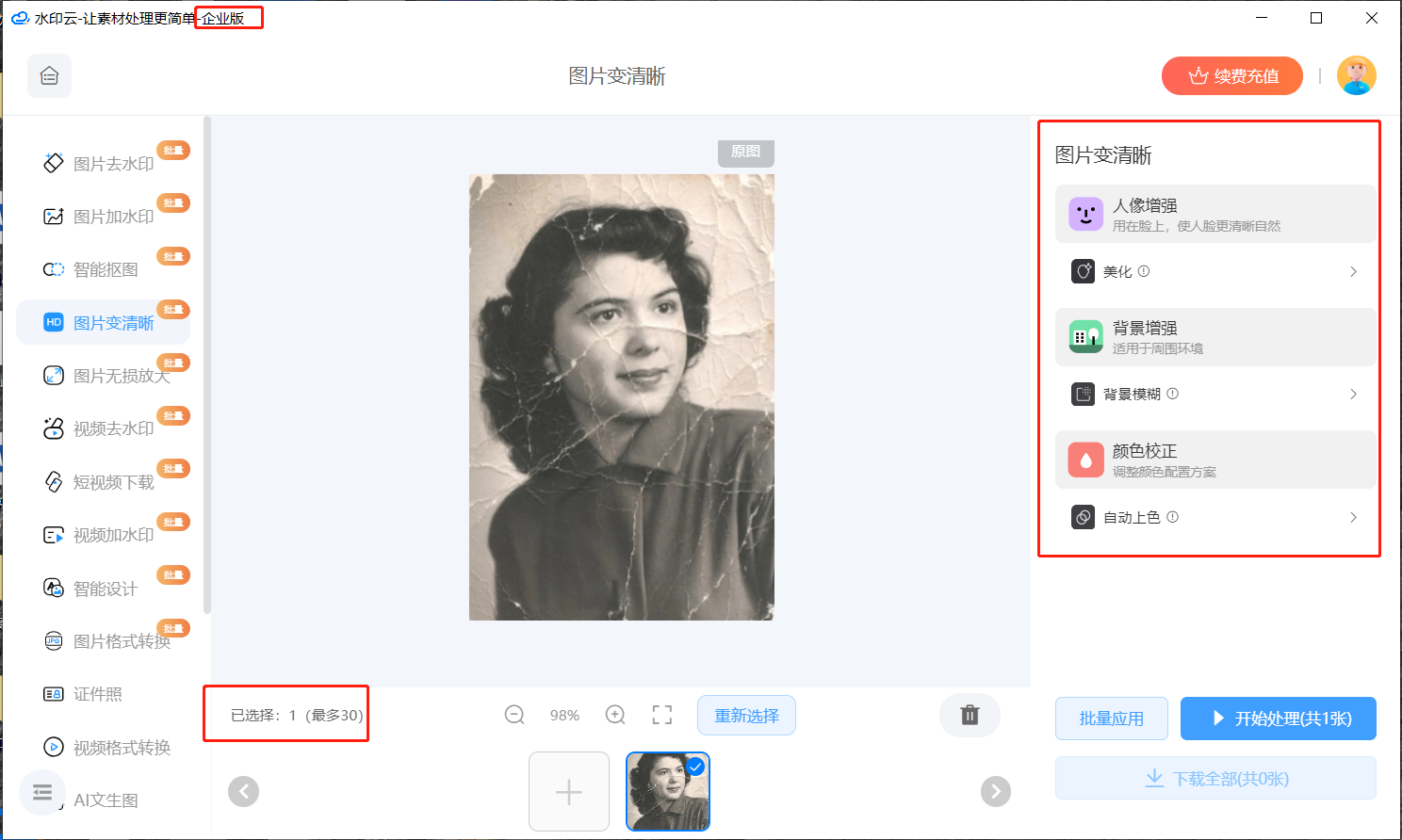This screenshot has width=1402, height=840.
Task: Uncheck the blue checkmark on the thumbnail
Action: [696, 767]
